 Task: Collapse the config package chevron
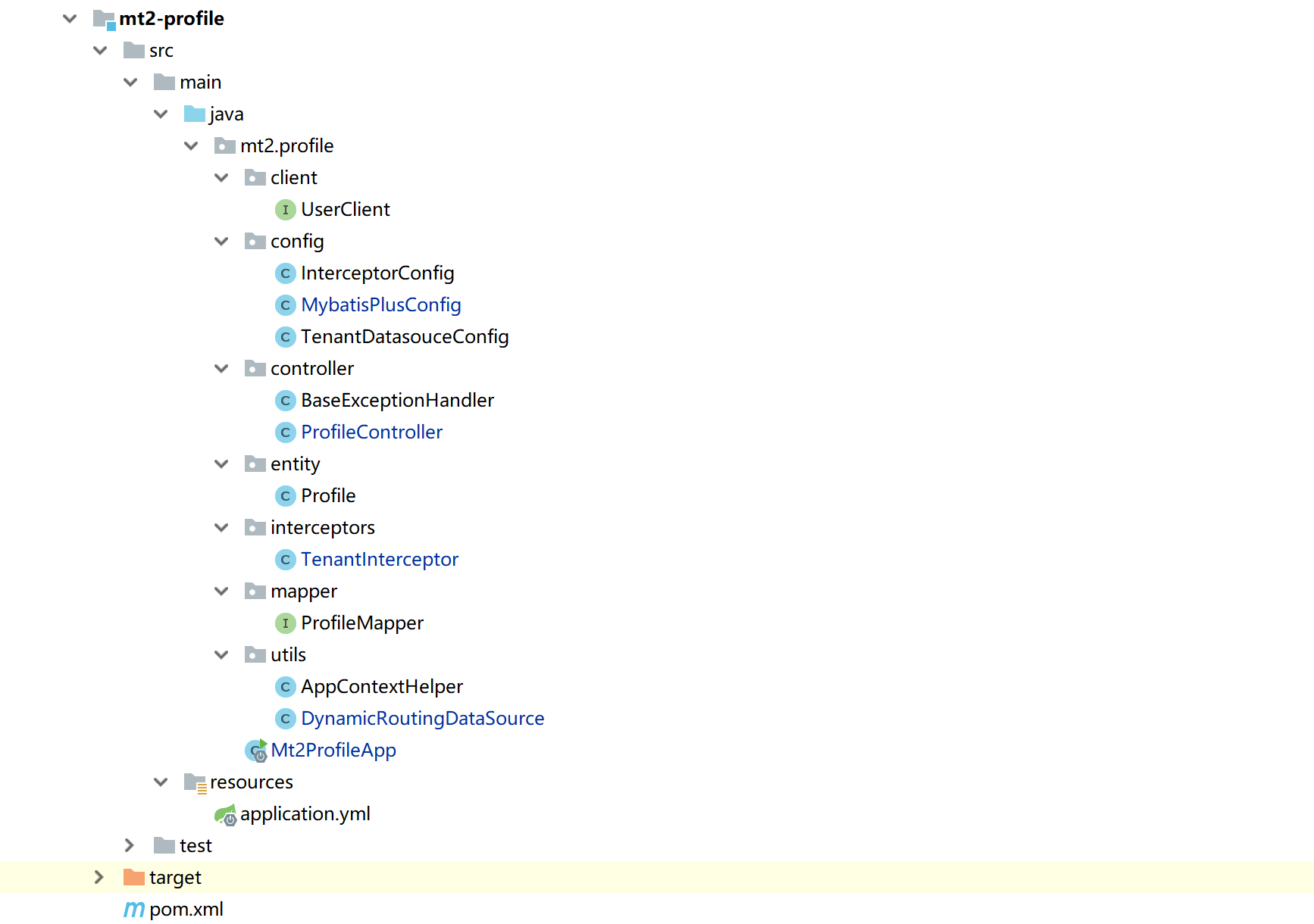221,241
